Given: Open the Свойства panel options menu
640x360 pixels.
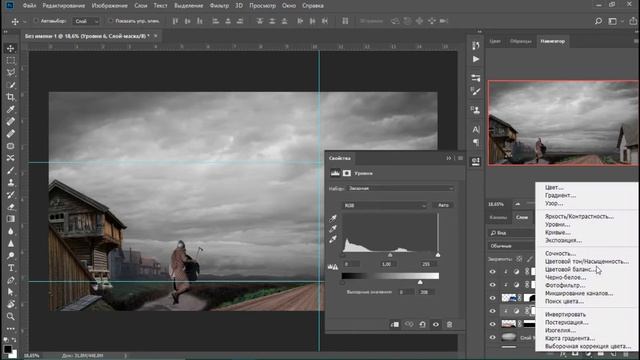Looking at the screenshot, I should pyautogui.click(x=460, y=158).
